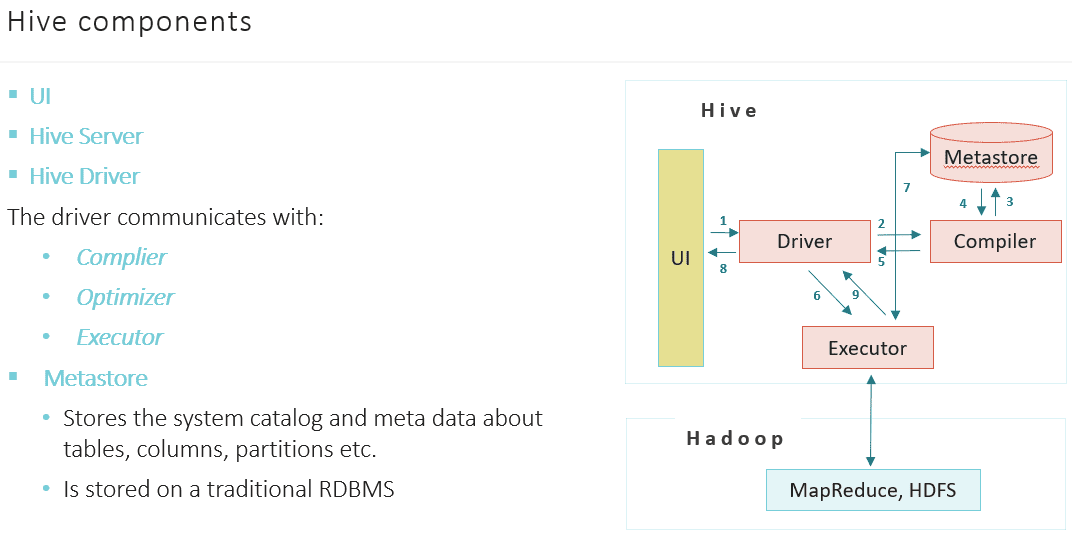The height and width of the screenshot is (535, 1072).
Task: Select "The driver communicates with:" text
Action: (165, 216)
